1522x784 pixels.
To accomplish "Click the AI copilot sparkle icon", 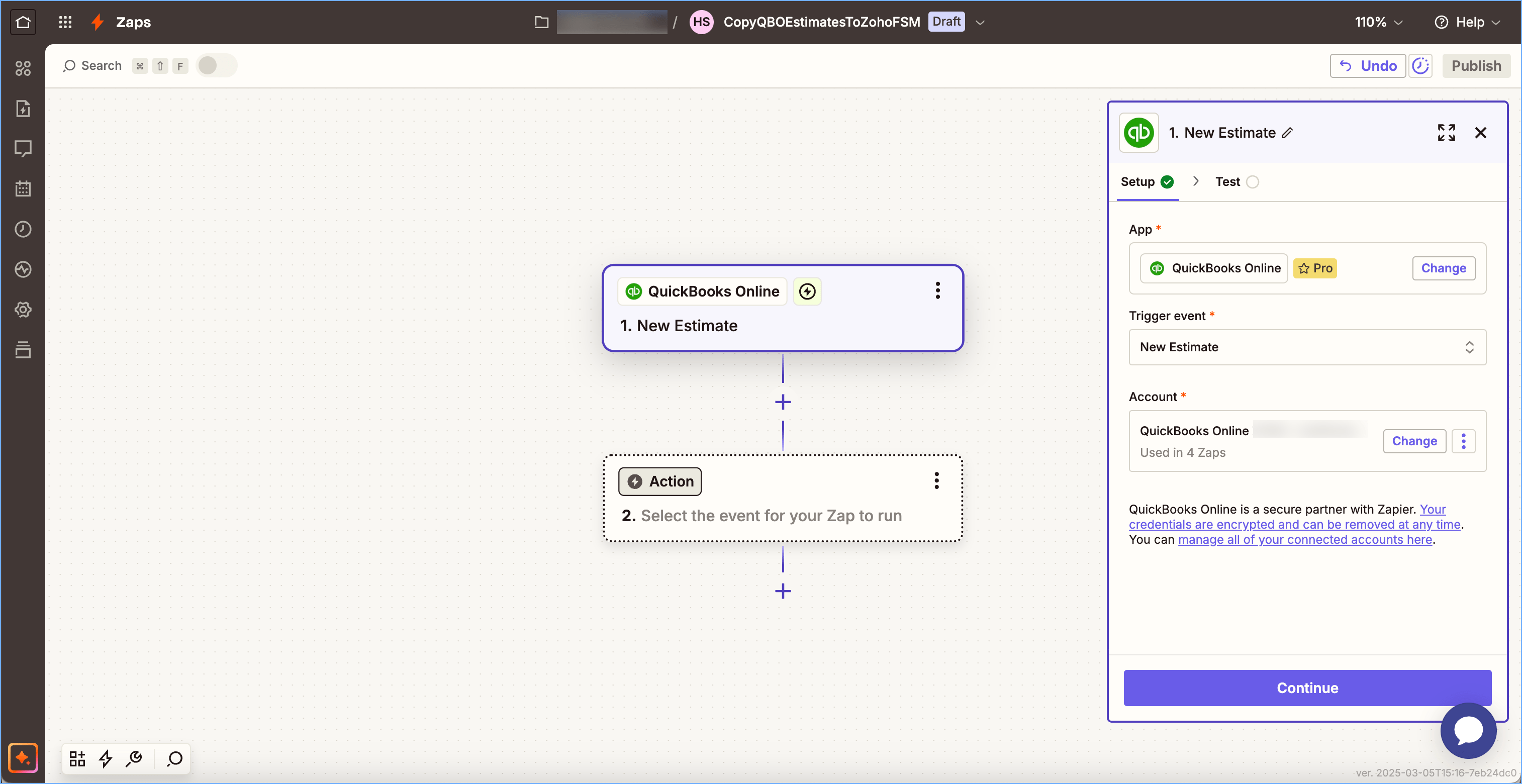I will 23,758.
